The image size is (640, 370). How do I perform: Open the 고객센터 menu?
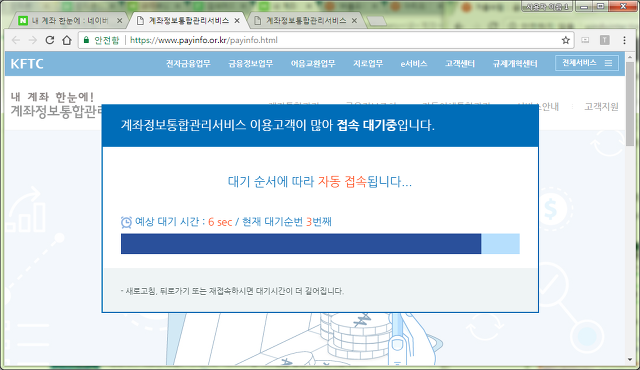tap(460, 64)
